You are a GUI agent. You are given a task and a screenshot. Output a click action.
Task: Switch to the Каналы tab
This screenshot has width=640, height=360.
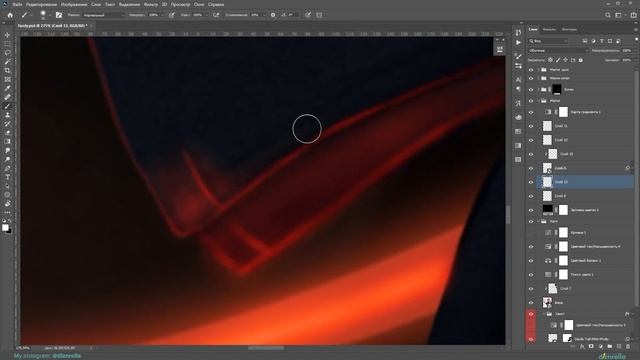tap(549, 29)
